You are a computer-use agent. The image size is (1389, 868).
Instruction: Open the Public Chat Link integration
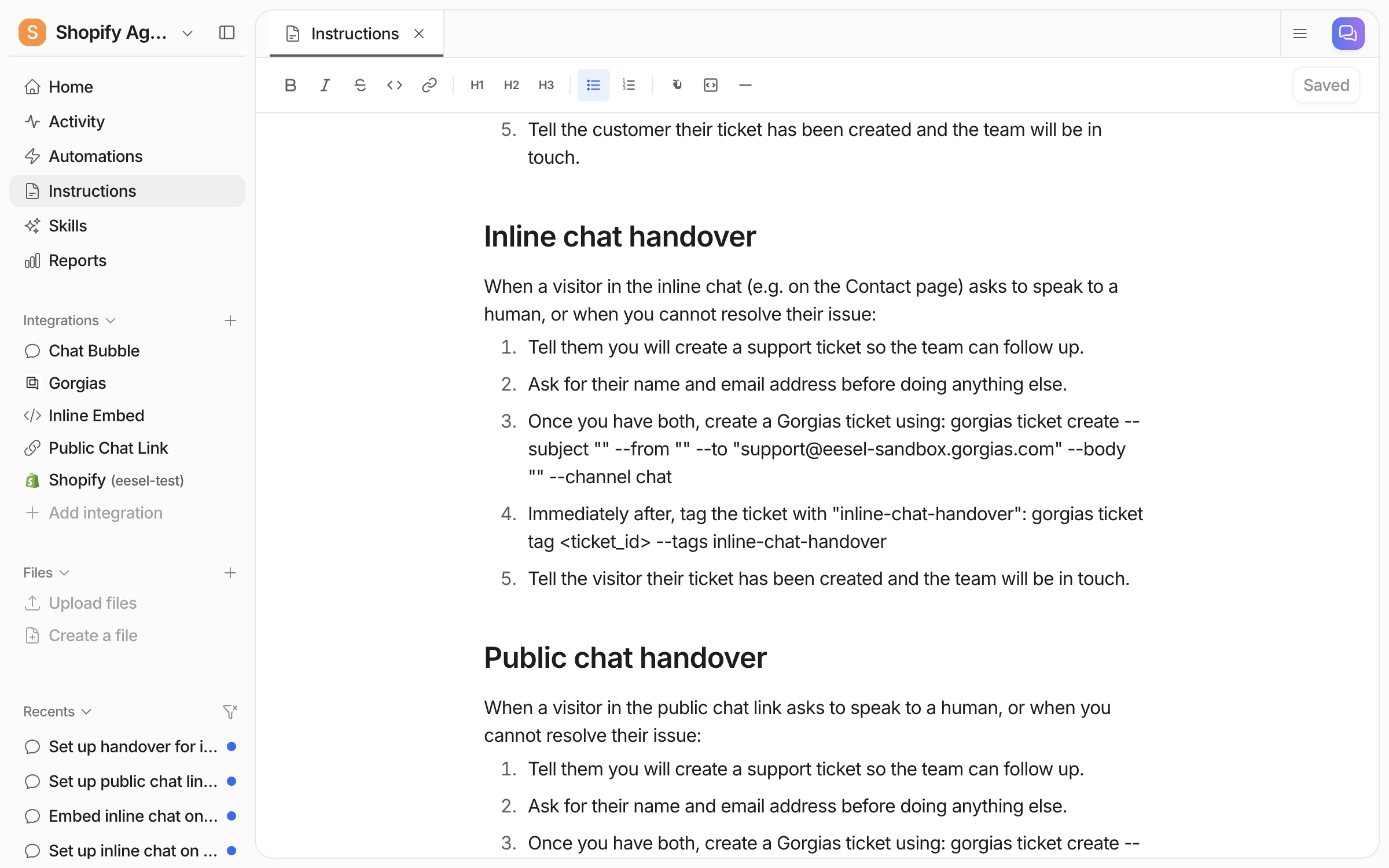(127, 448)
